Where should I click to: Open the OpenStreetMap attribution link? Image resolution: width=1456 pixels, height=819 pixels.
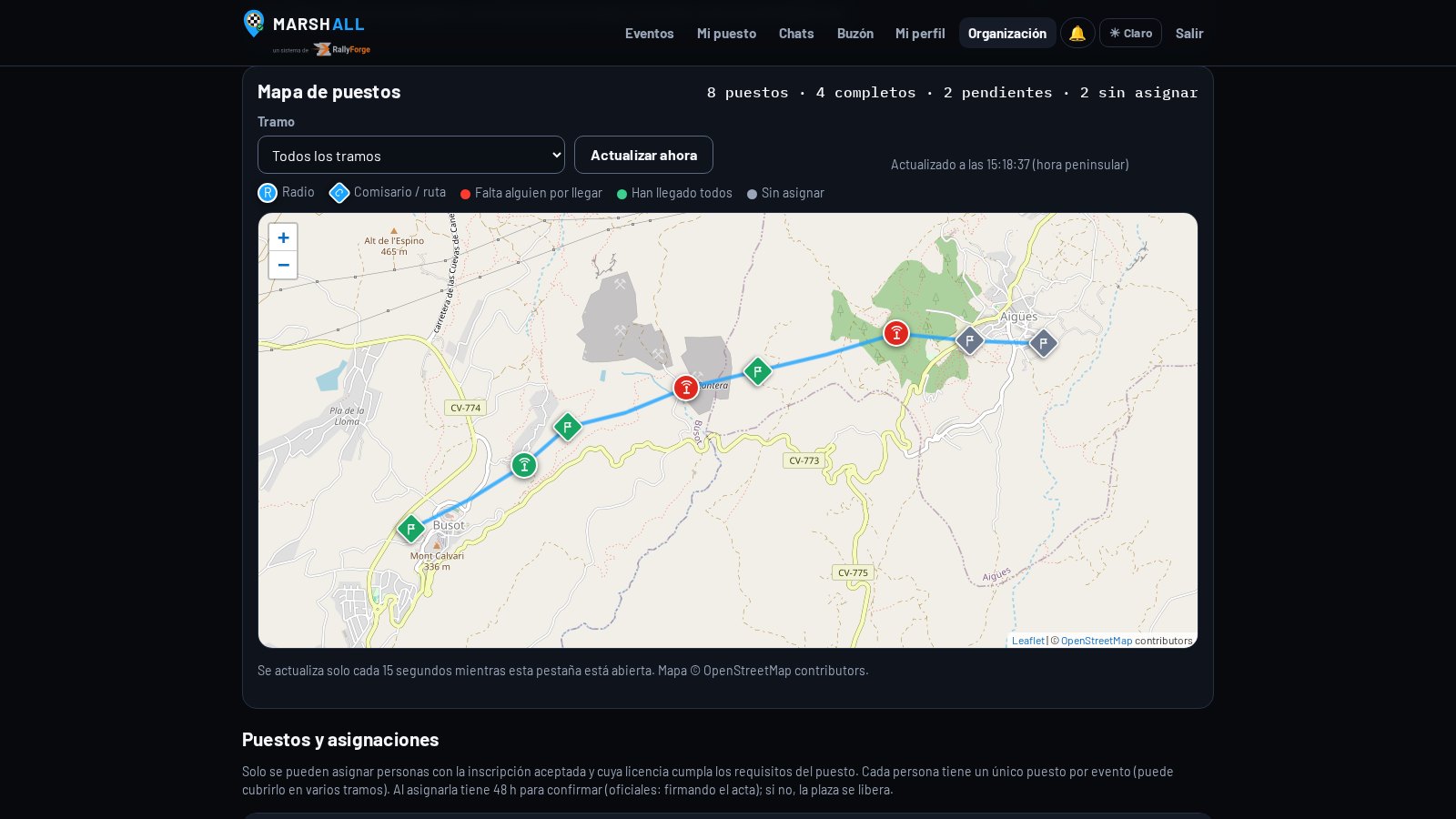click(1097, 641)
